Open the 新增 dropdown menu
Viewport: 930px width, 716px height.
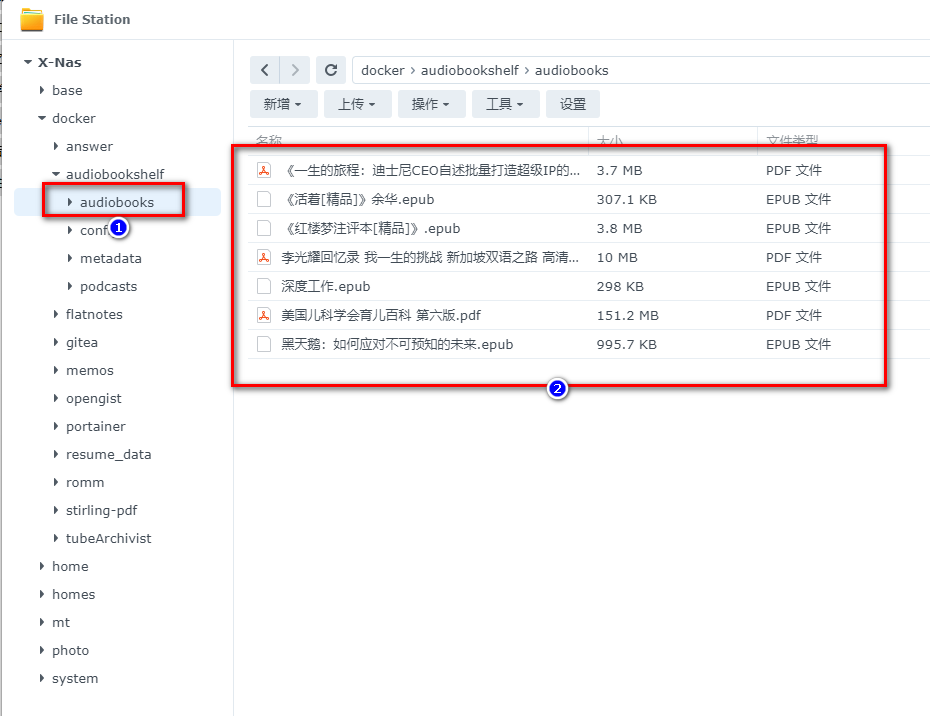[x=284, y=104]
